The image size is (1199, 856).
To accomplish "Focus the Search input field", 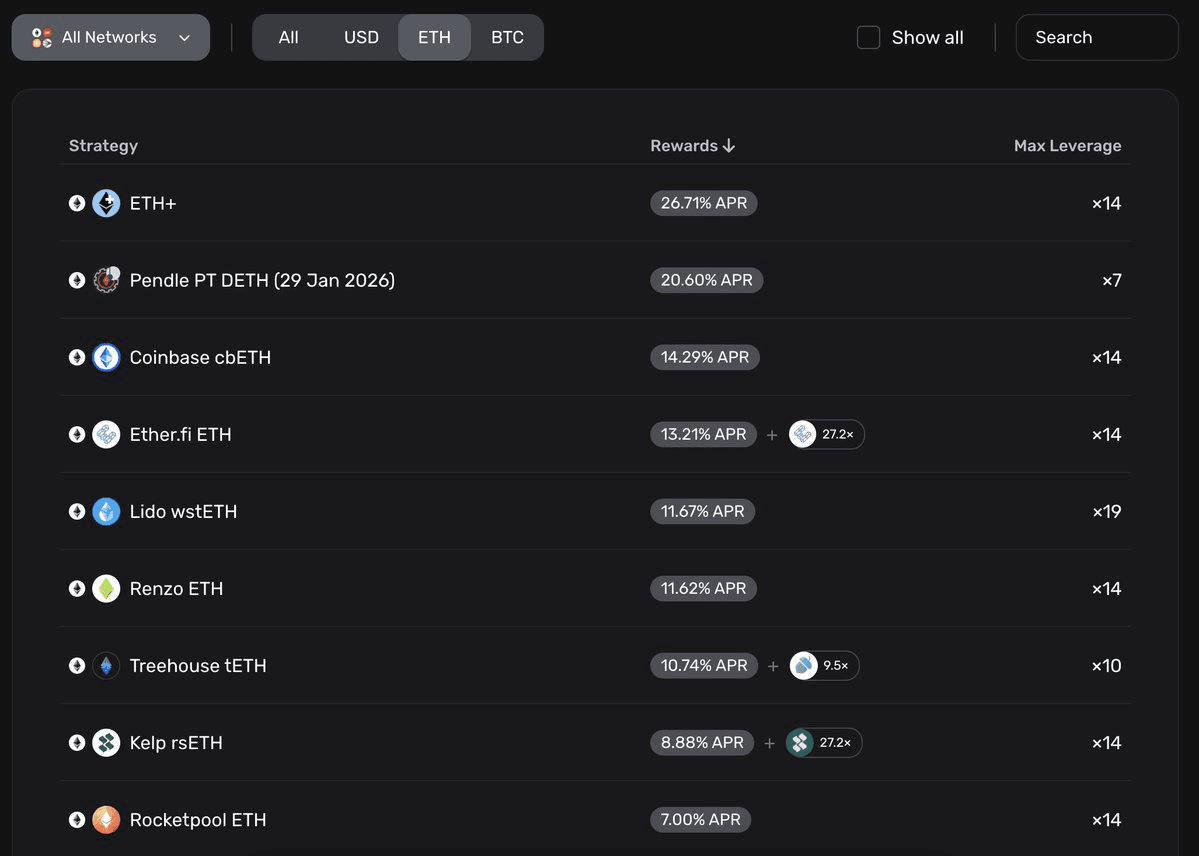I will pos(1097,38).
